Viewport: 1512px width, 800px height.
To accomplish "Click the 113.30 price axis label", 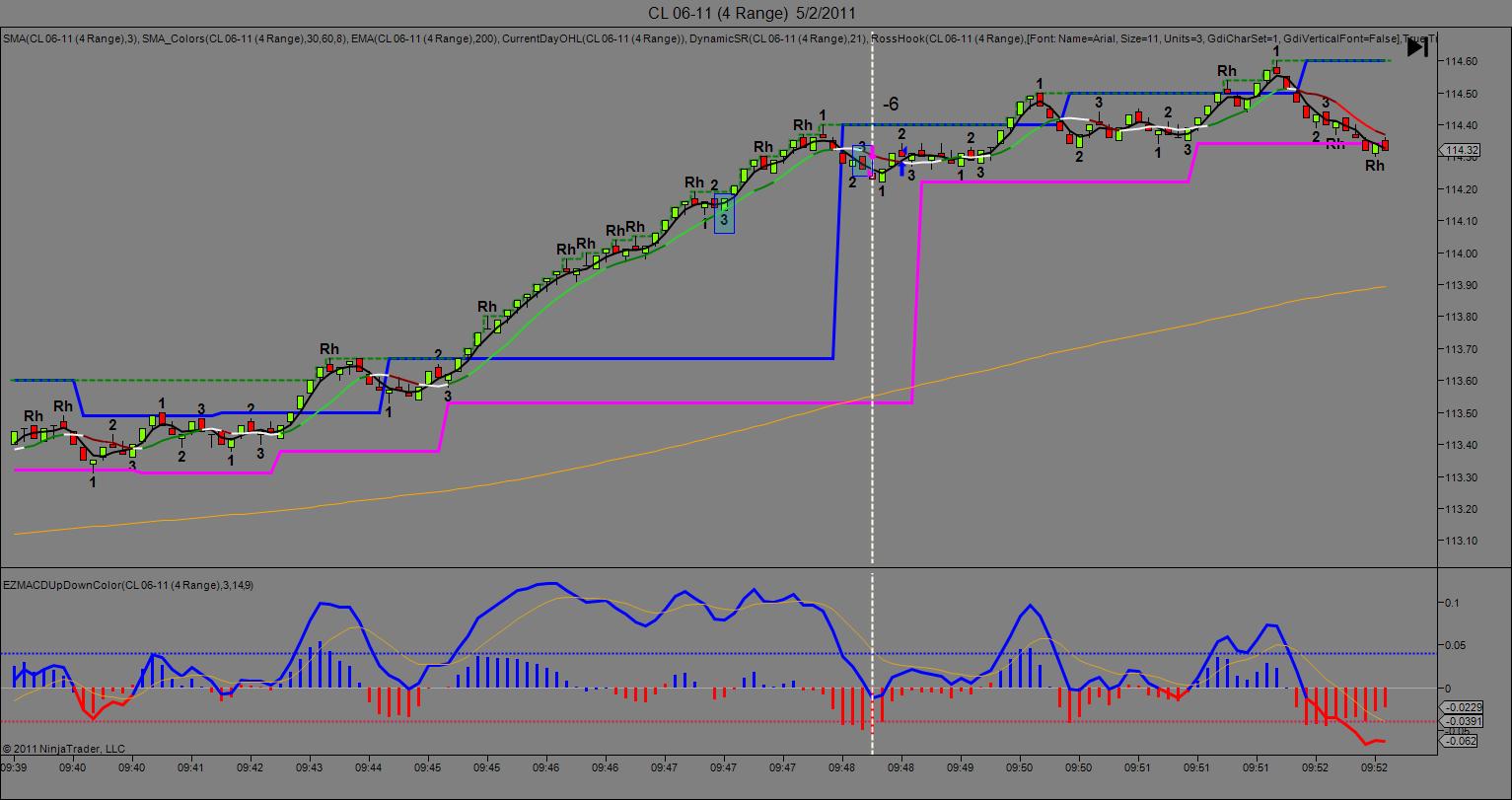I will pos(1460,477).
